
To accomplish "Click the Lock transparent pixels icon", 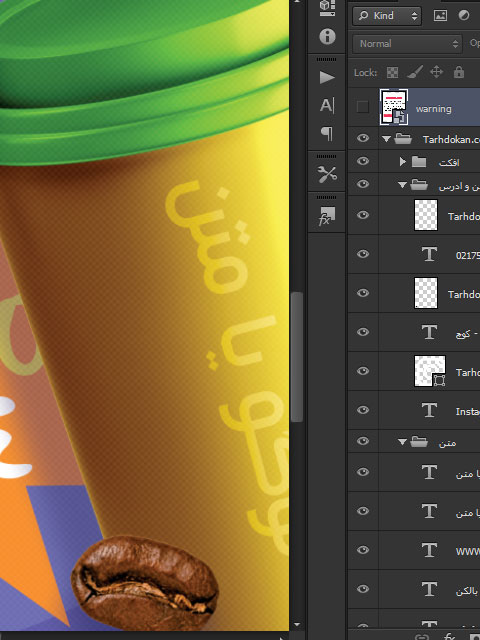I will (x=392, y=73).
